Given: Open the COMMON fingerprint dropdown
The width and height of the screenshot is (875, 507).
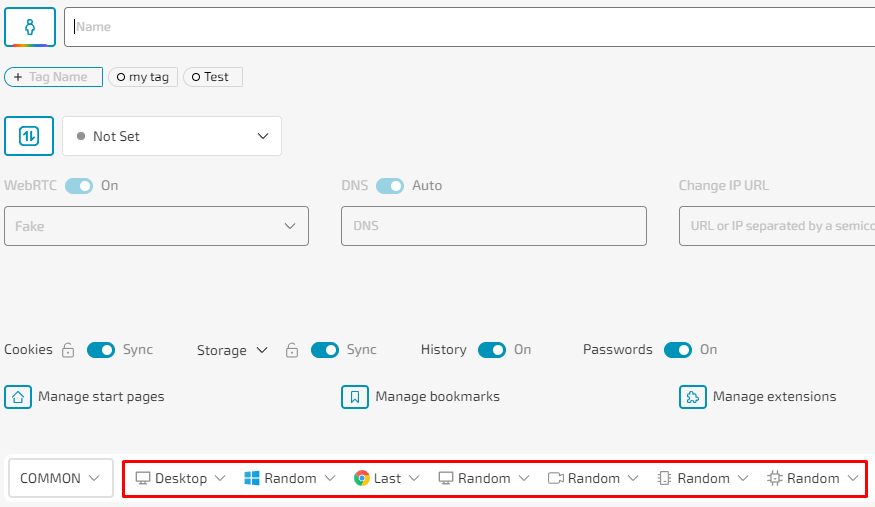Looking at the screenshot, I should pos(61,478).
